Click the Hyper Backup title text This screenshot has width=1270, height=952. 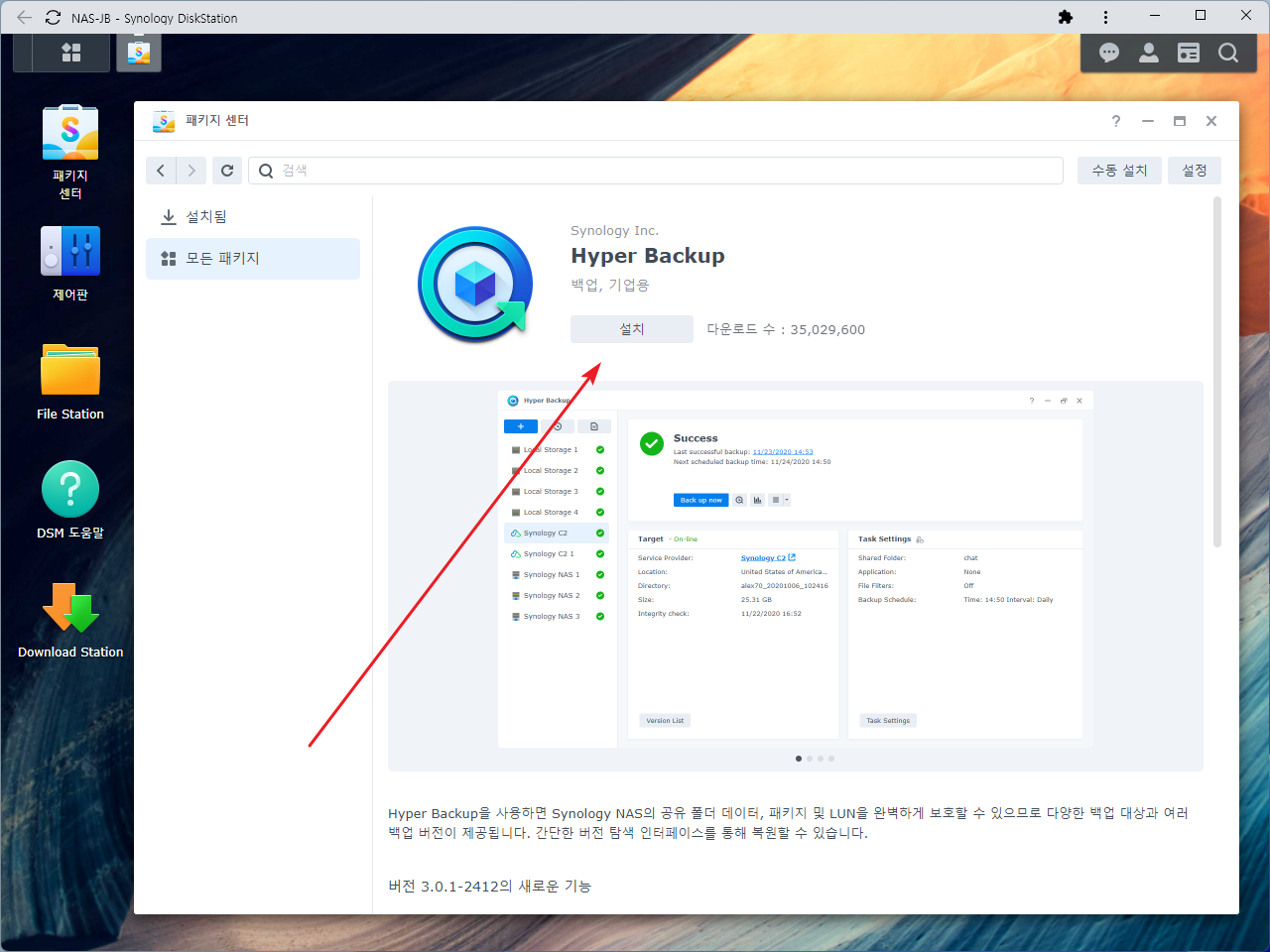(648, 256)
